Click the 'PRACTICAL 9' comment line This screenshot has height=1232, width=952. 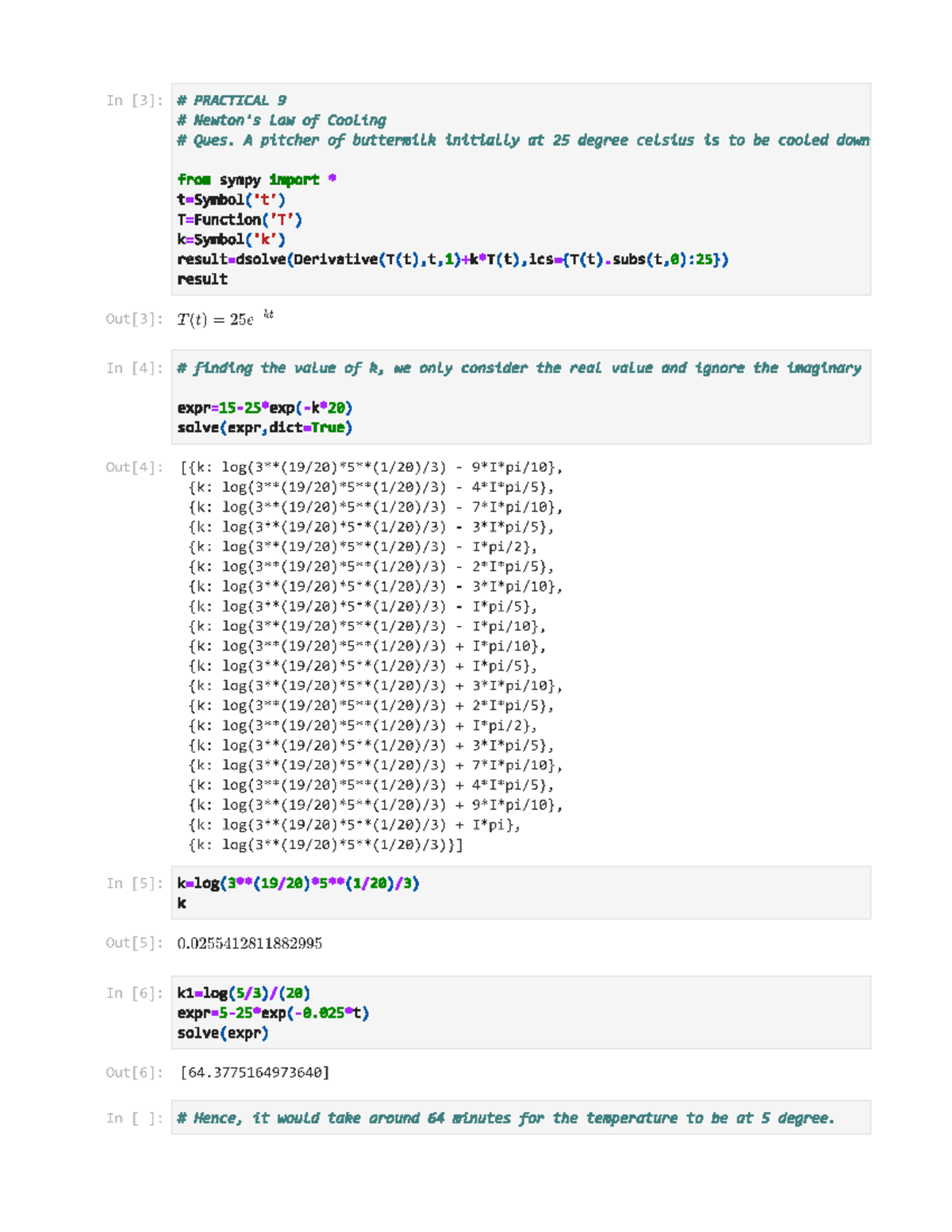232,101
